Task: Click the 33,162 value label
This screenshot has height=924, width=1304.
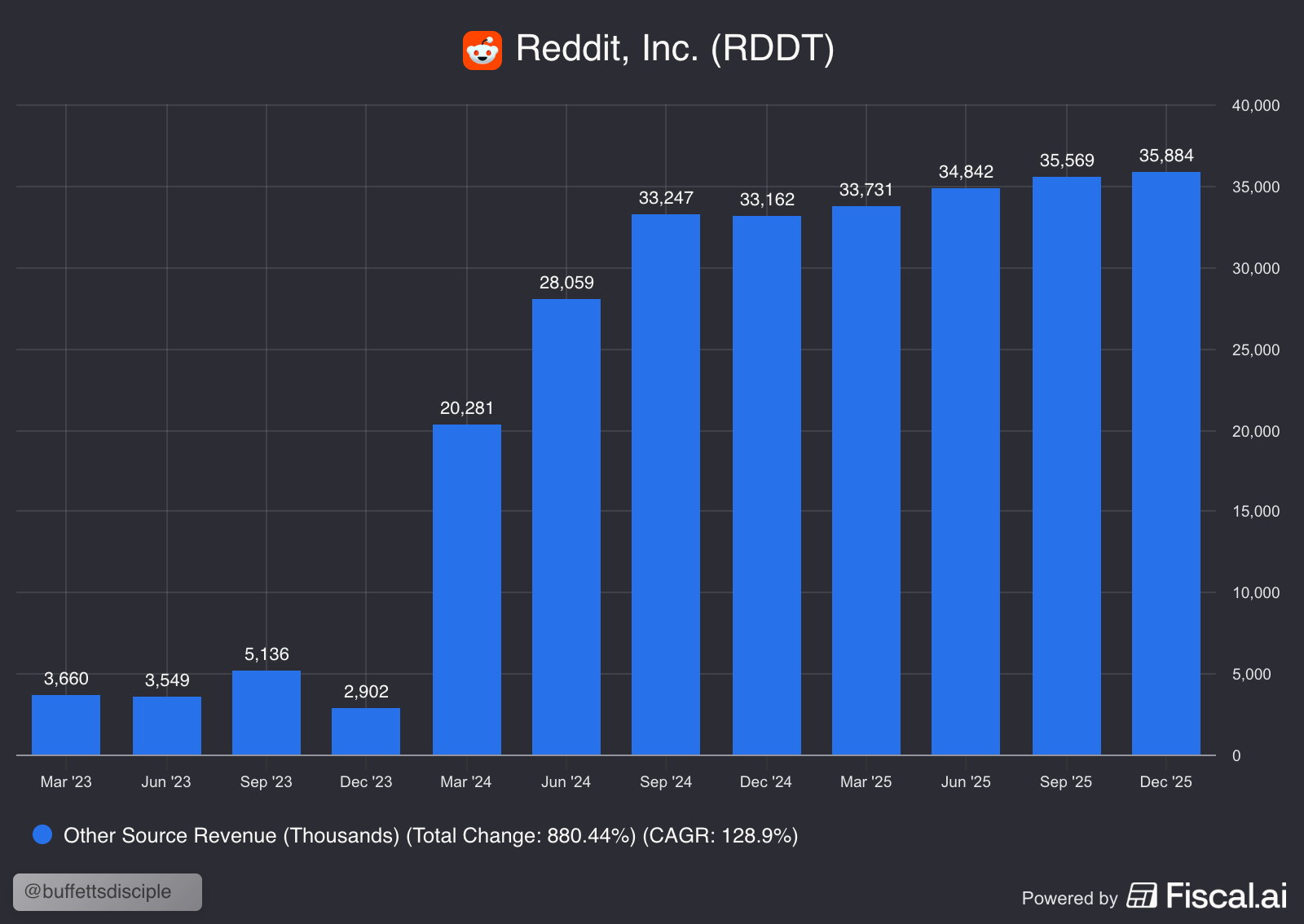Action: pos(767,200)
